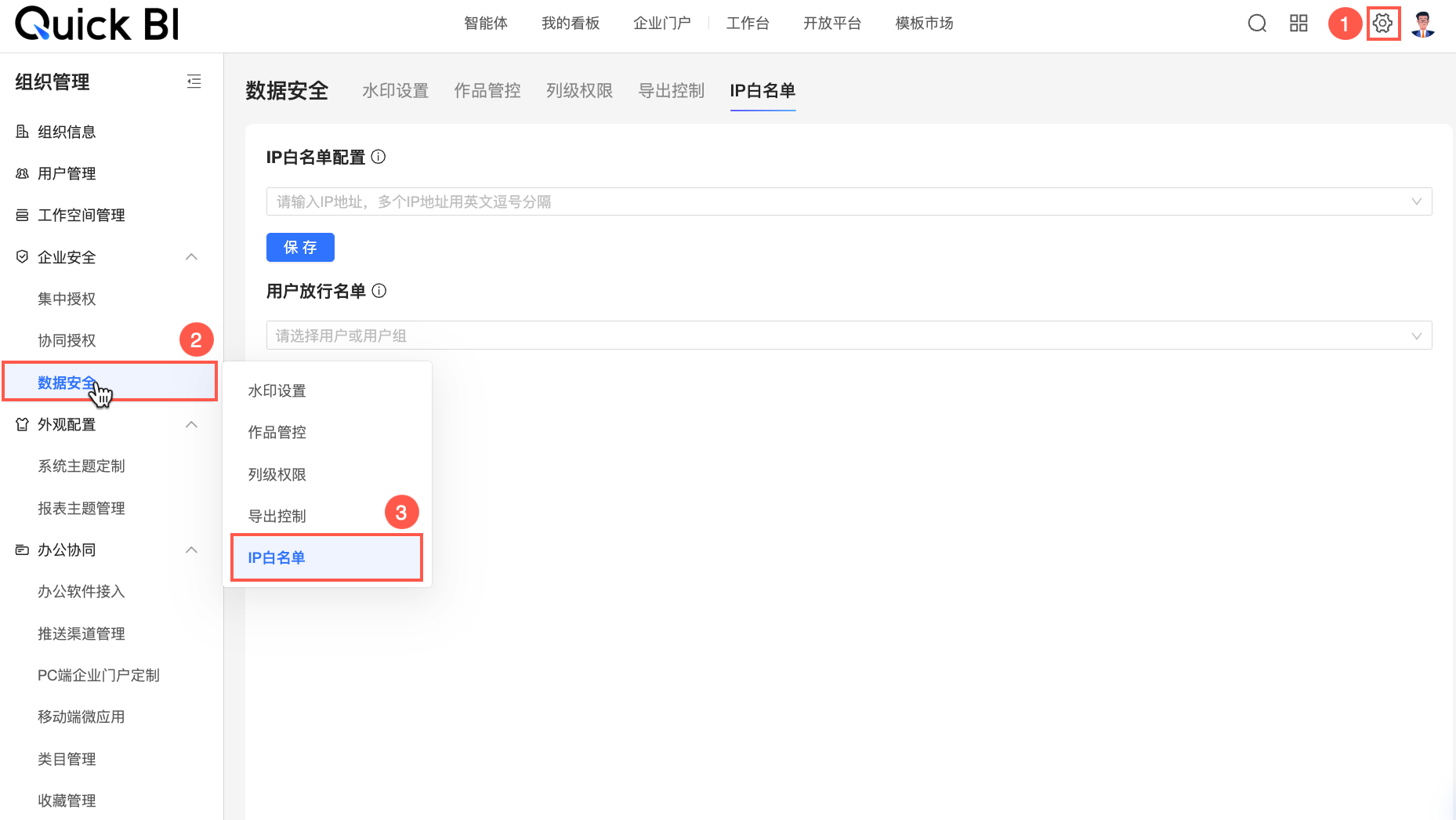Expand the user or group selector arrow
This screenshot has width=1456, height=820.
tap(1417, 336)
